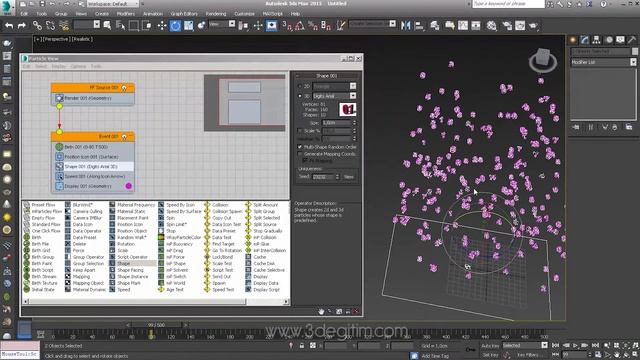Open the Edit menu in main menu bar
Viewport: 640px width, 360px height.
click(24, 13)
